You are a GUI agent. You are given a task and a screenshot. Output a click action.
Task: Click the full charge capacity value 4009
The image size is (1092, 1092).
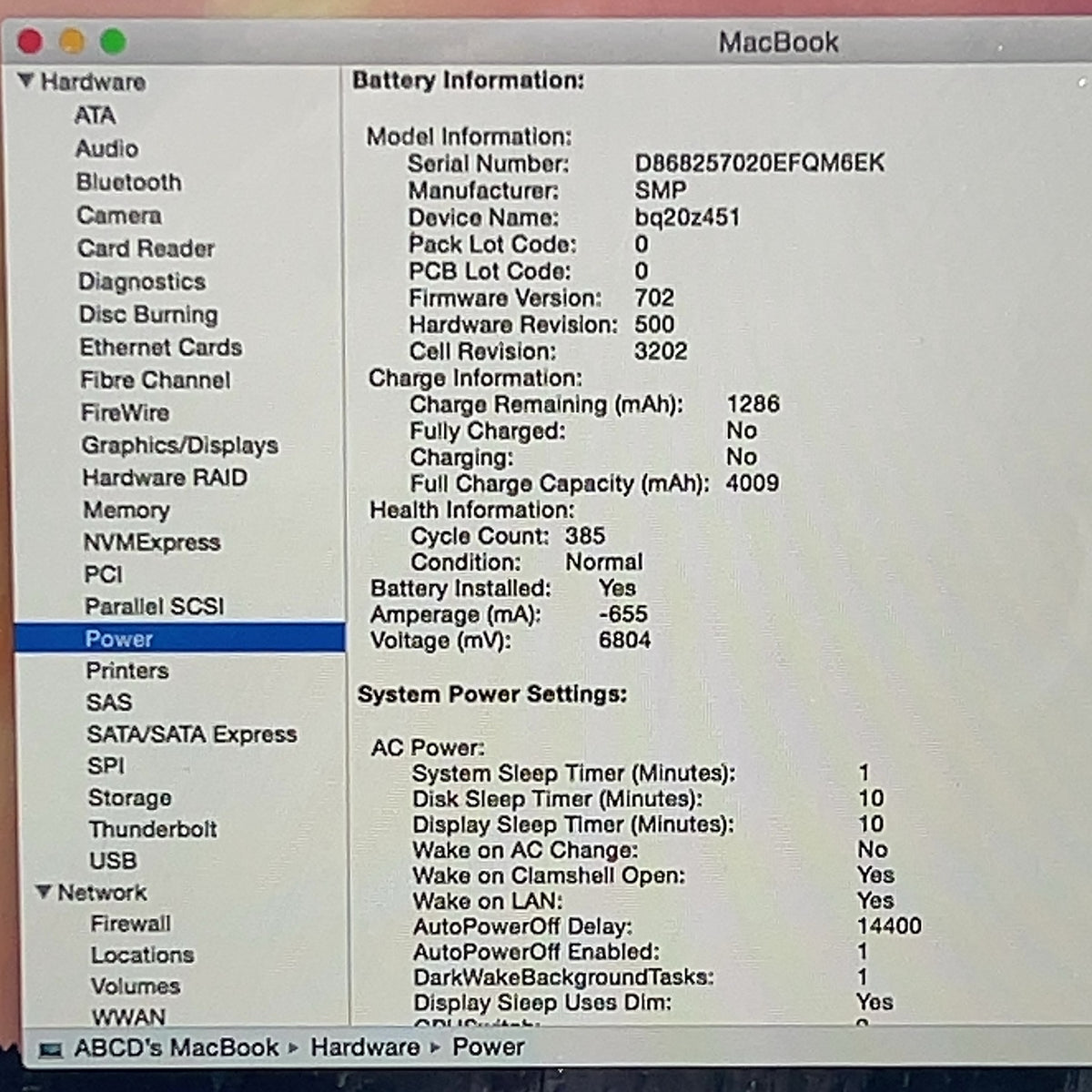point(753,483)
